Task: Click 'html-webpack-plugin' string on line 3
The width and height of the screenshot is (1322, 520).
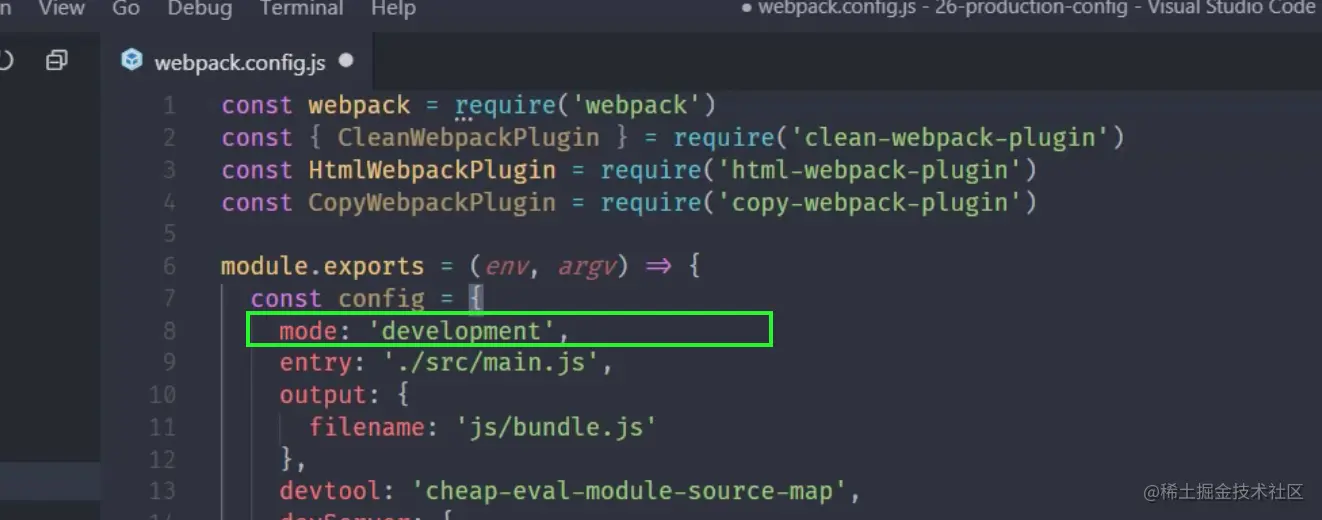Action: tap(869, 170)
